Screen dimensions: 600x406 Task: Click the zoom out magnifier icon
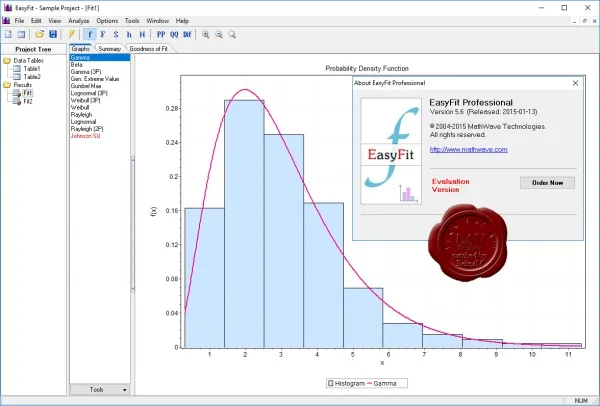(x=219, y=34)
